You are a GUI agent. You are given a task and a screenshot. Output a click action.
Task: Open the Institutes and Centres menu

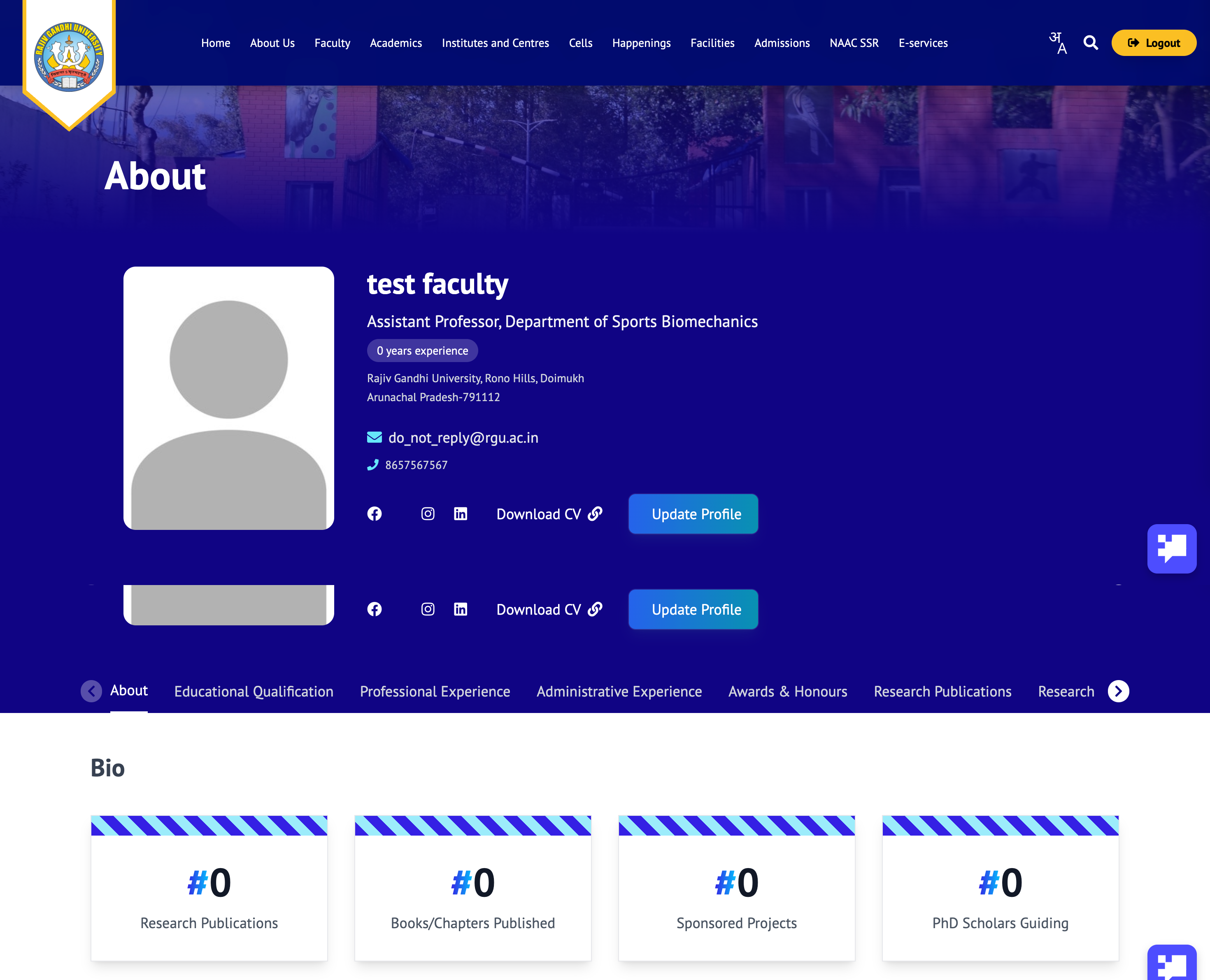(x=495, y=43)
